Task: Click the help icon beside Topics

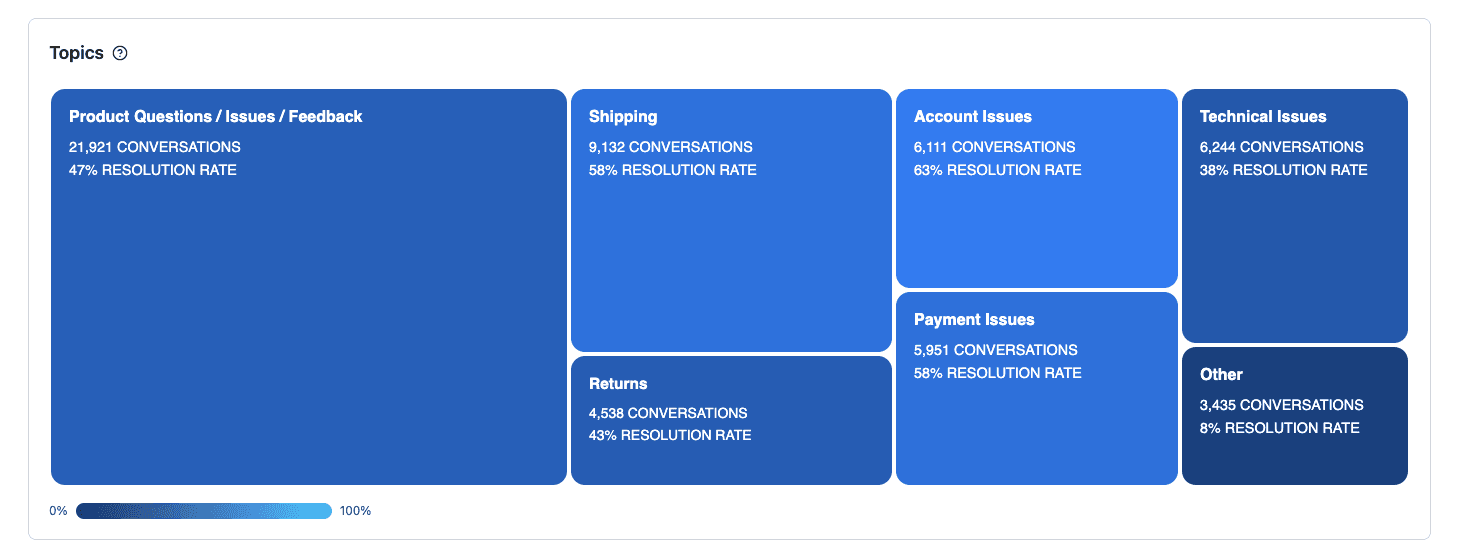Action: pyautogui.click(x=120, y=54)
